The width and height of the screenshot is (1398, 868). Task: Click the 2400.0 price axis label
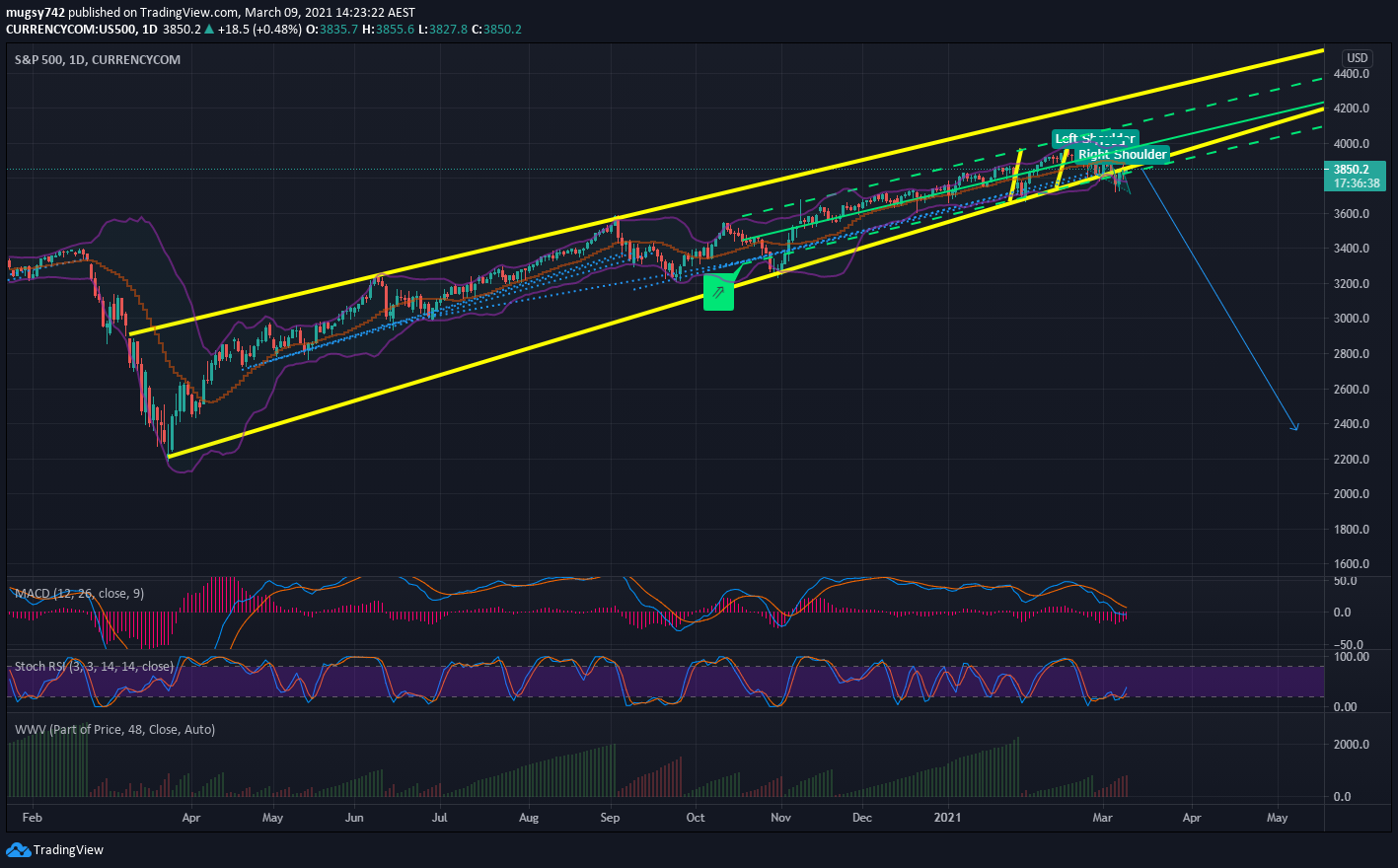(x=1351, y=424)
